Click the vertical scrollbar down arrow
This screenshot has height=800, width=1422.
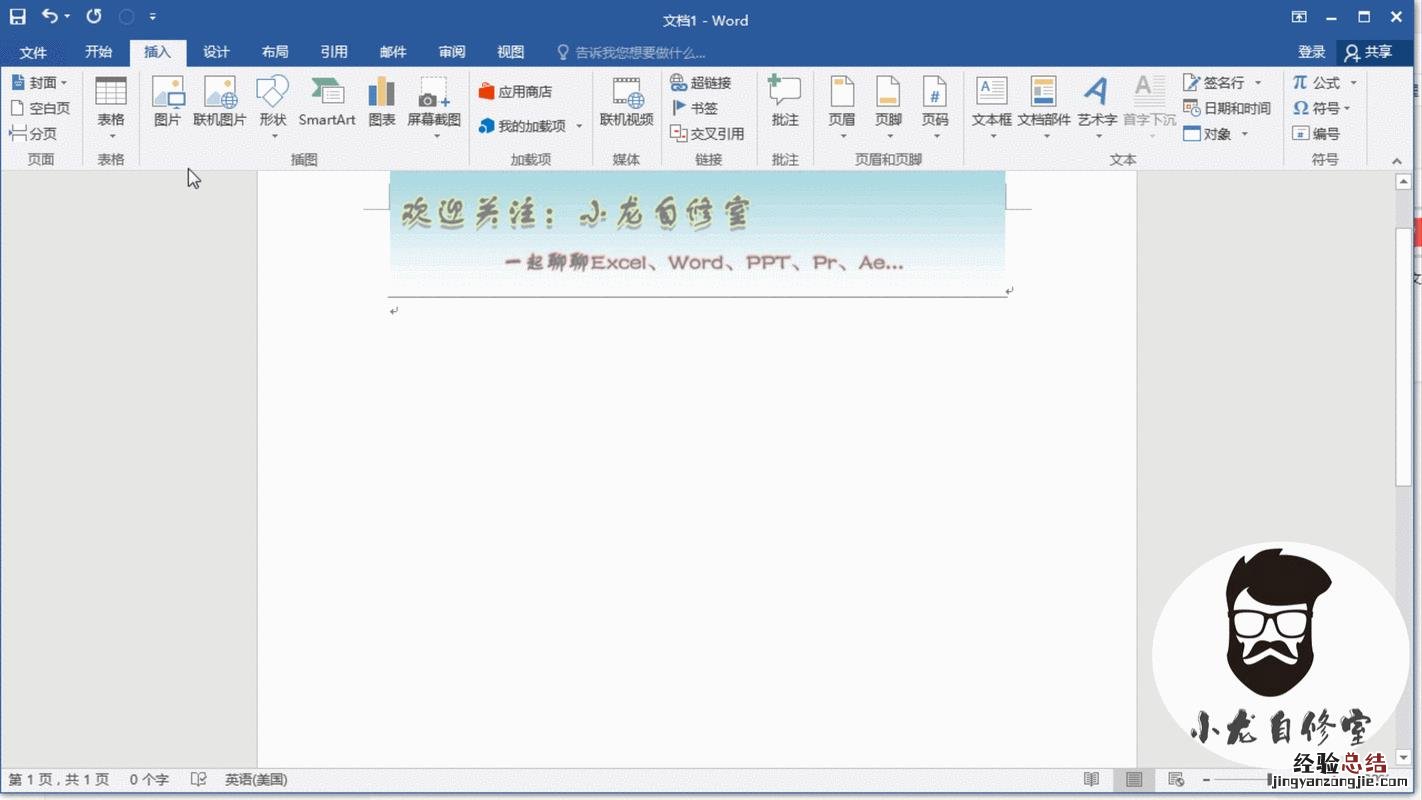1404,758
